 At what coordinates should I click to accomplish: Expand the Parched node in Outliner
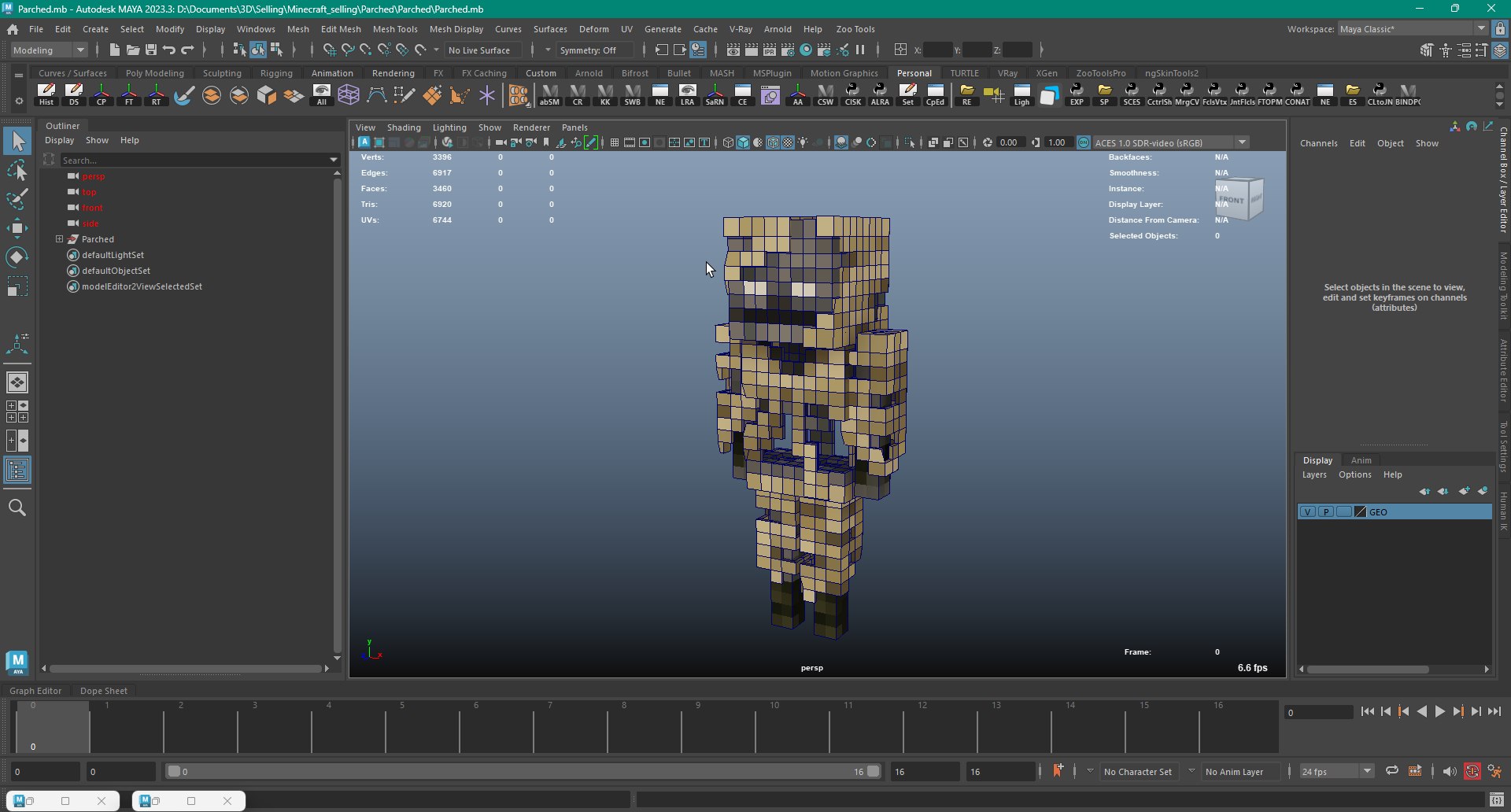click(59, 239)
